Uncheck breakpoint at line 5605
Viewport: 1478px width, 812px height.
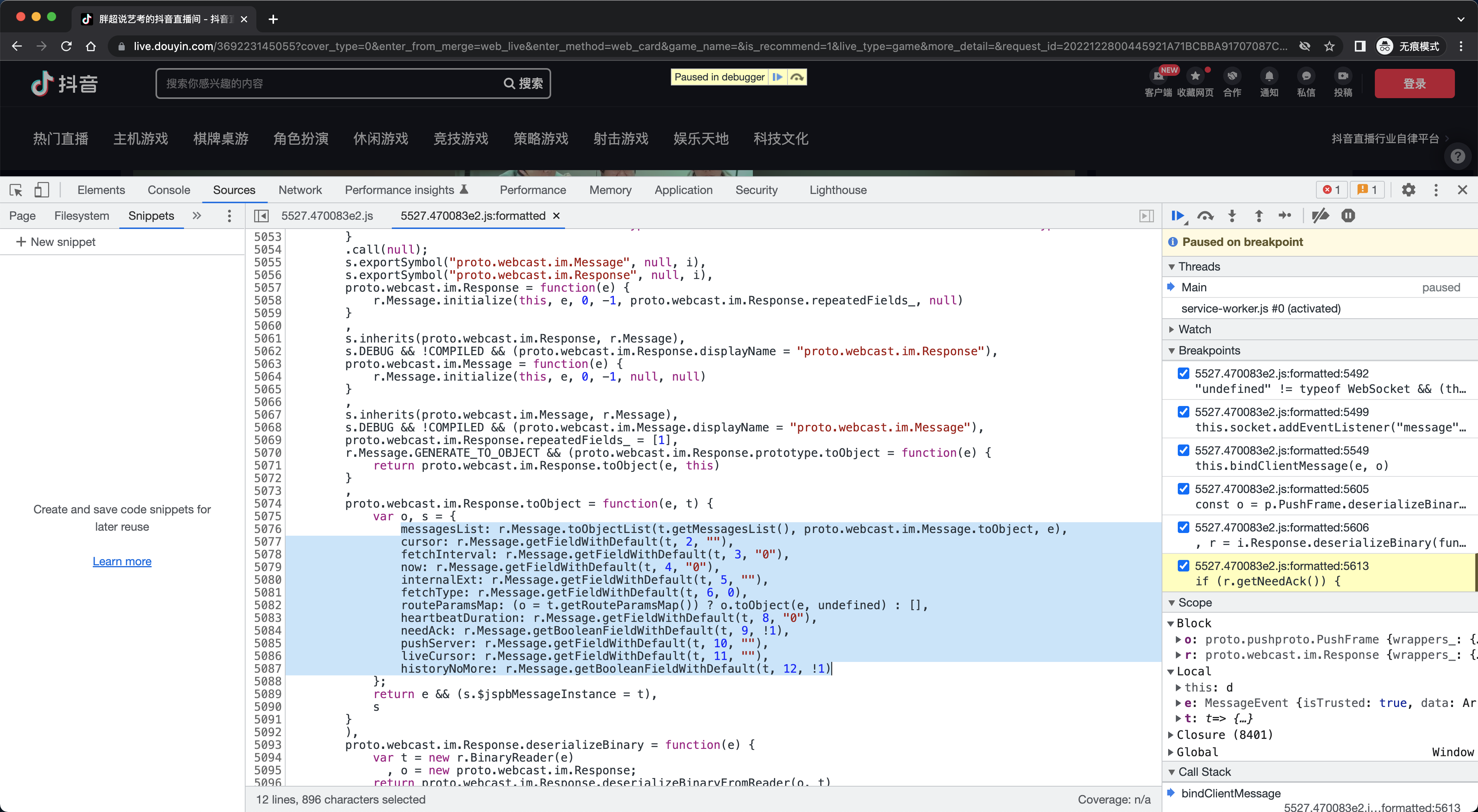pyautogui.click(x=1183, y=488)
